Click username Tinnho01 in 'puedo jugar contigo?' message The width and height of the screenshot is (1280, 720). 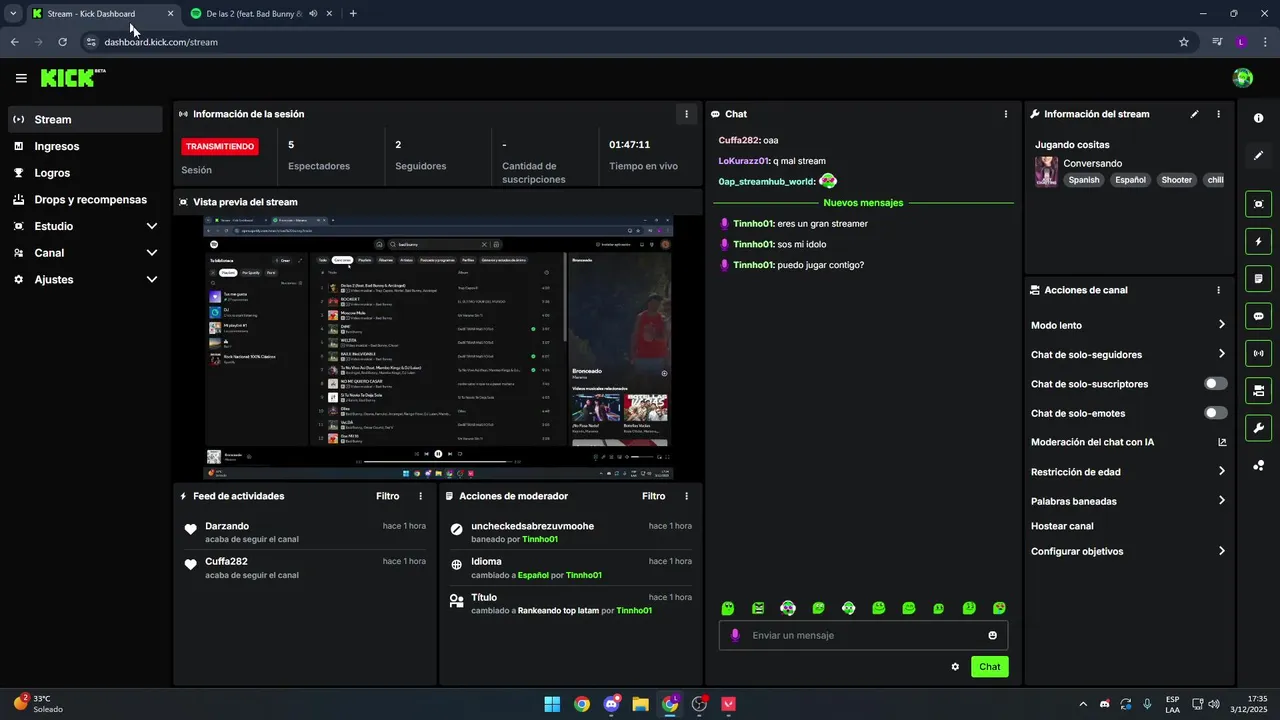tap(754, 265)
